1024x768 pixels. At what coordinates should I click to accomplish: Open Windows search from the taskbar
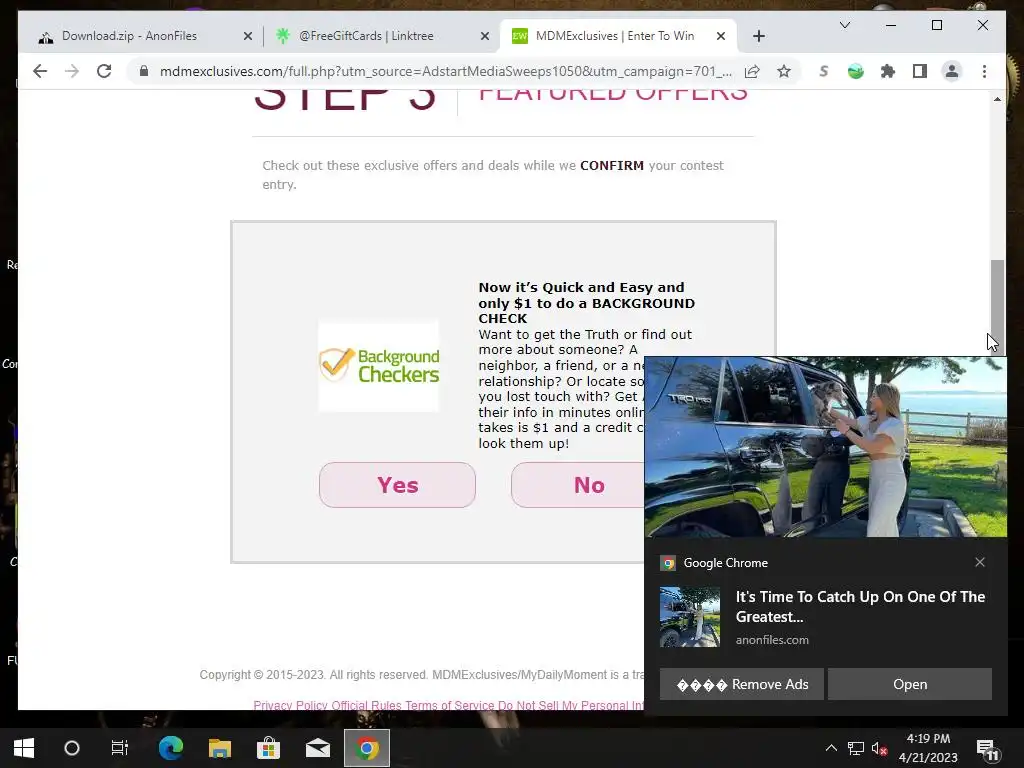click(x=72, y=748)
